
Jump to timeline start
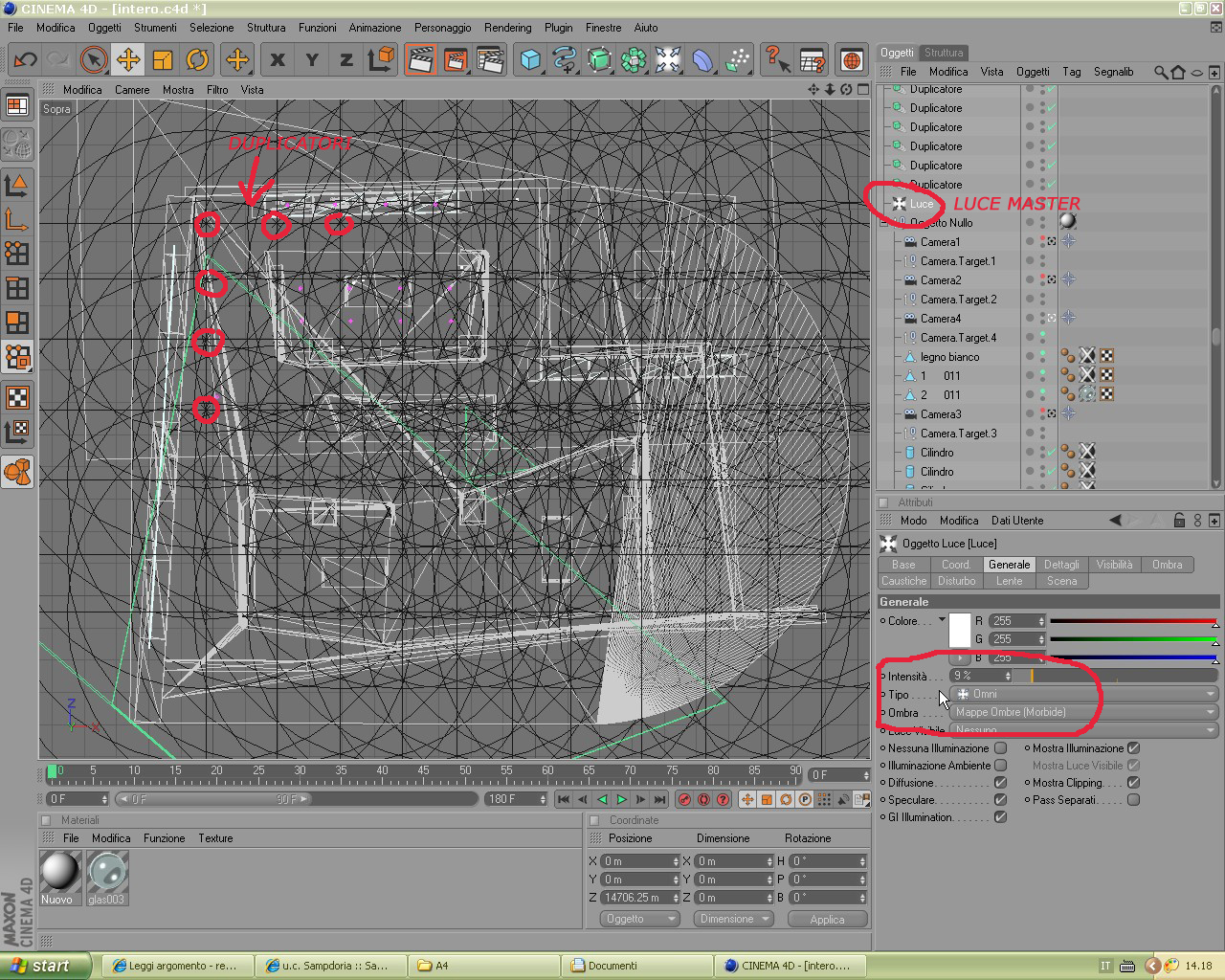[564, 799]
